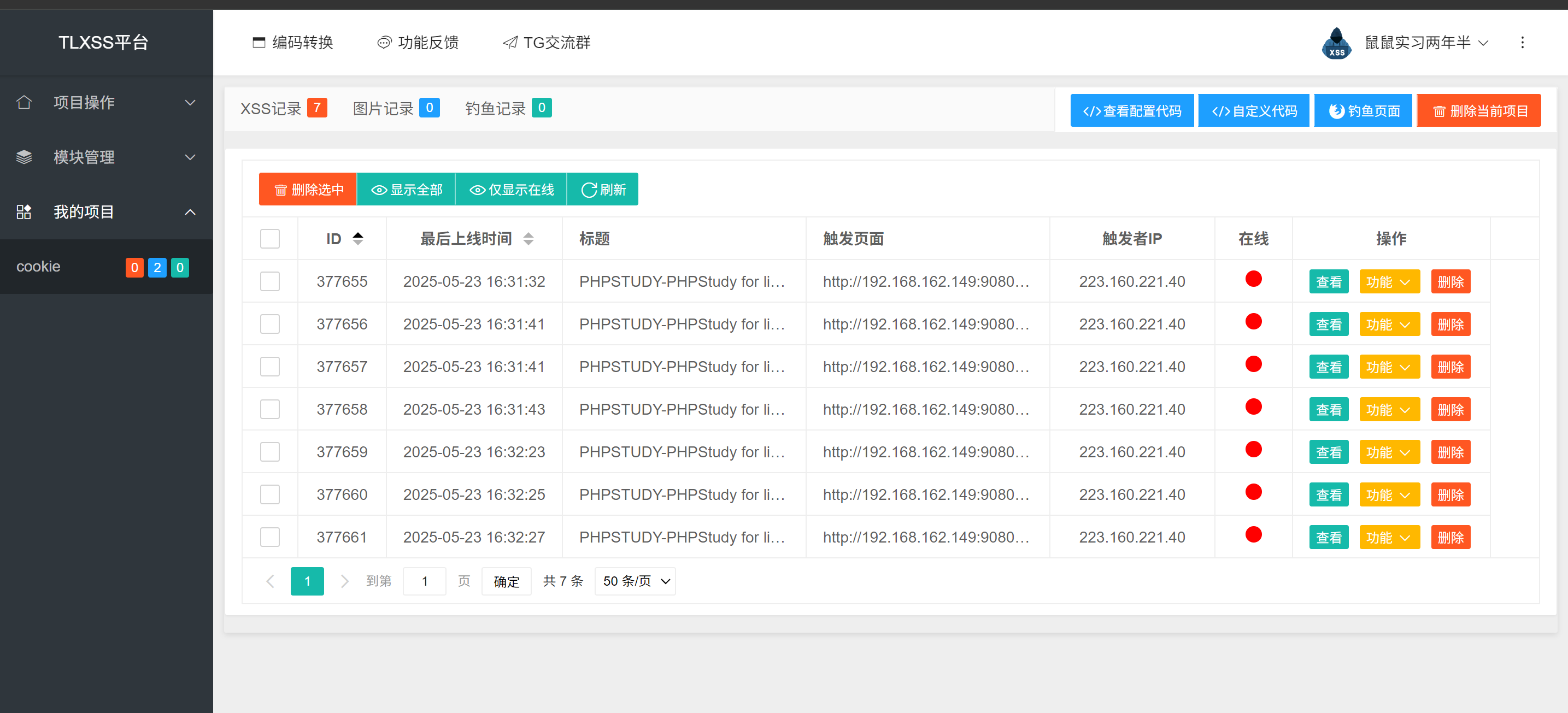Tick checkbox for record 377657

pos(269,366)
